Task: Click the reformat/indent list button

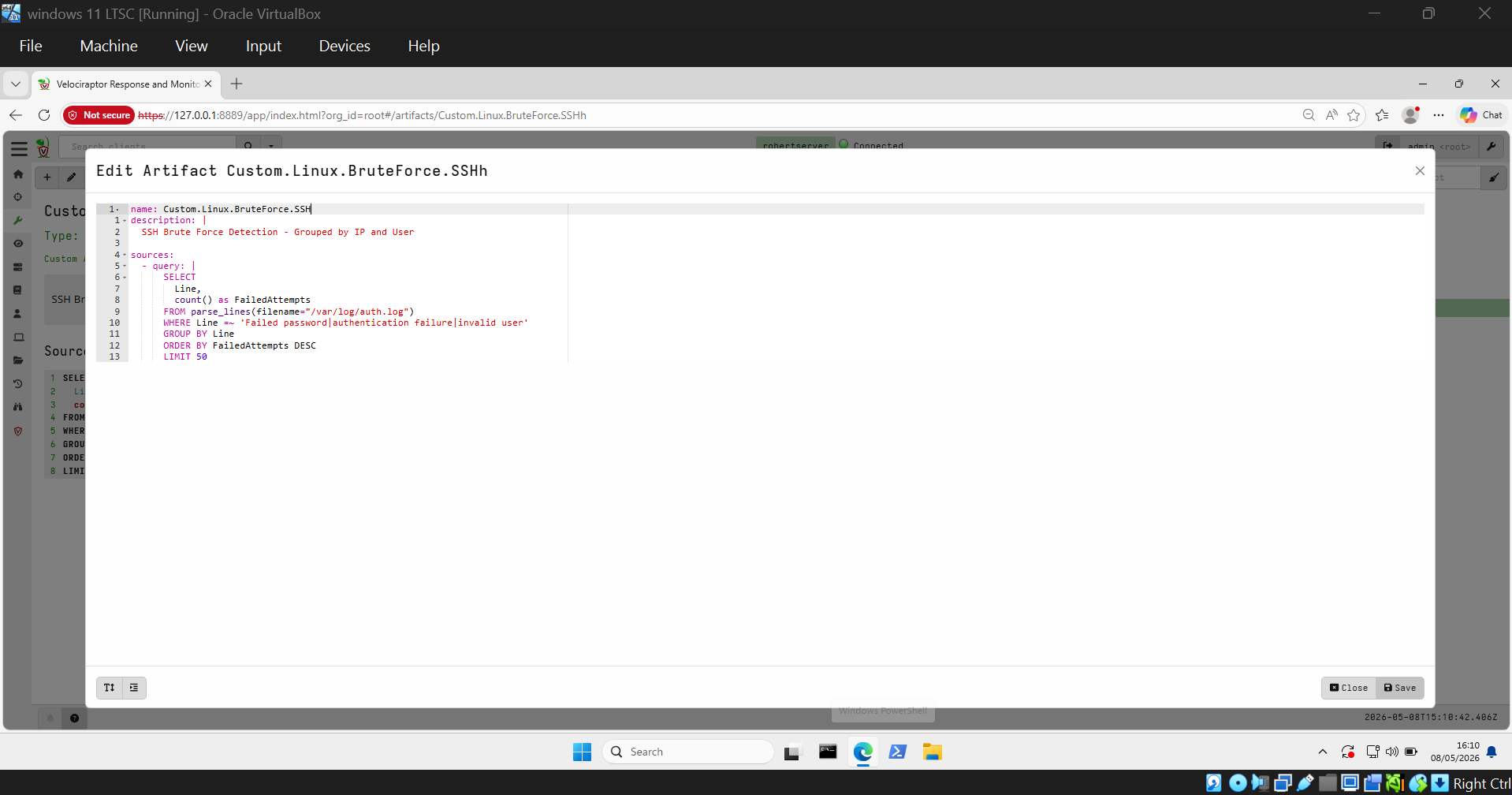Action: 134,688
